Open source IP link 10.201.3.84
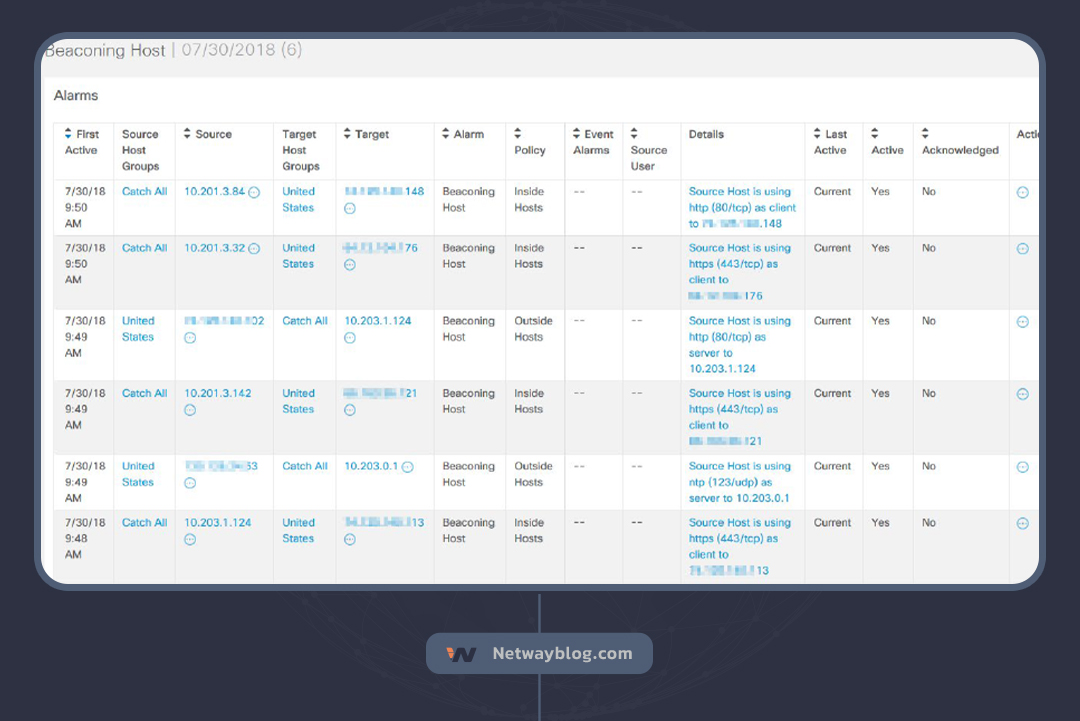 [214, 192]
